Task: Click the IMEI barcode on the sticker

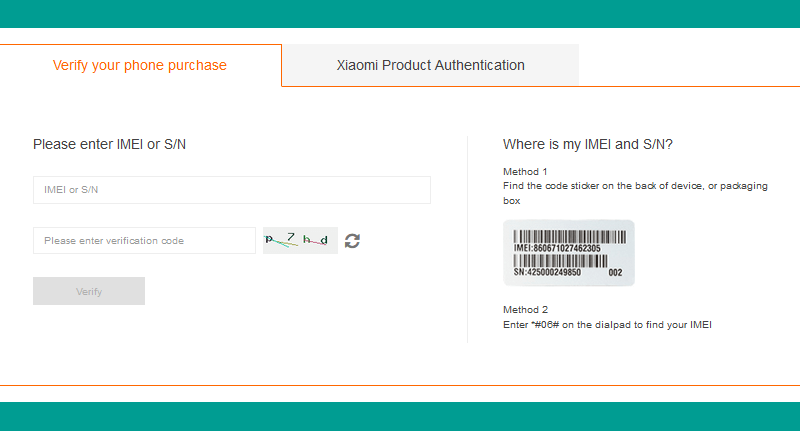Action: [x=570, y=237]
